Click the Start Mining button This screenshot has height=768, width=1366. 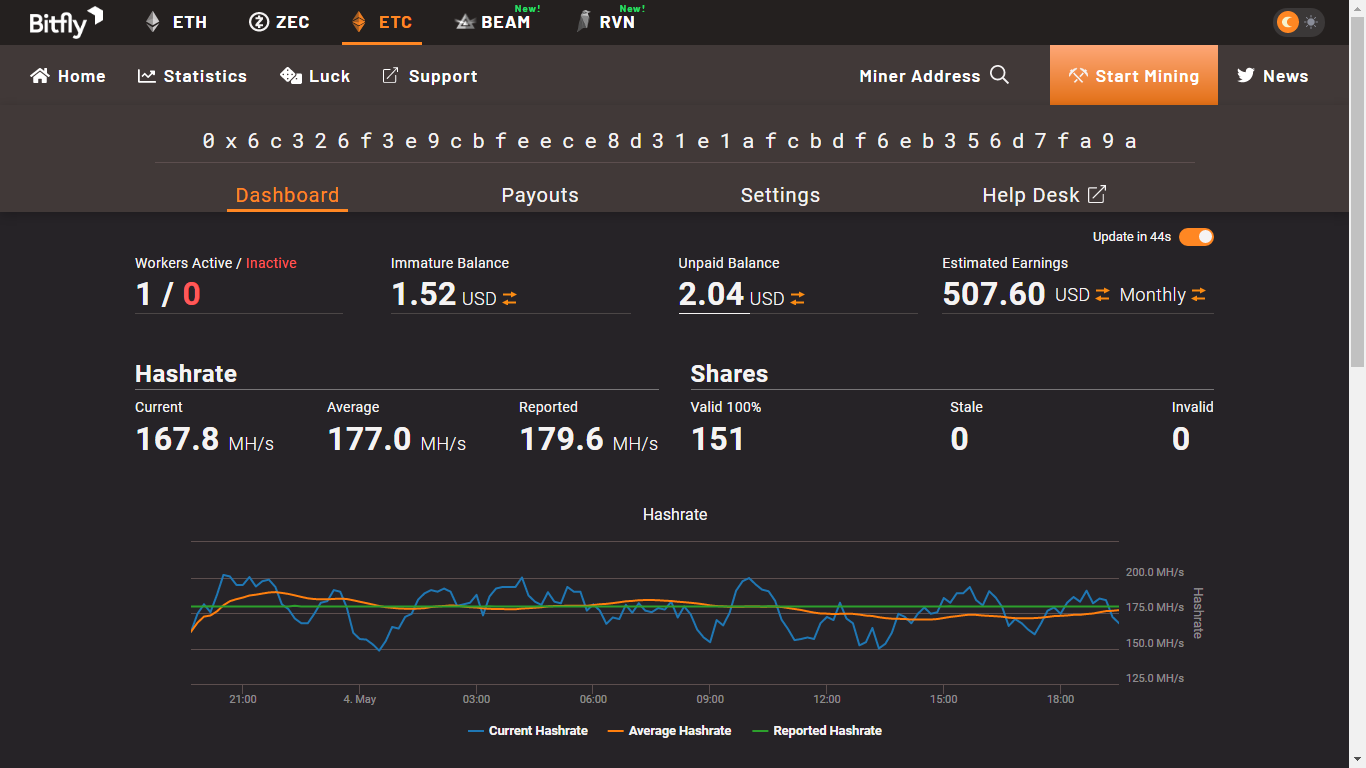click(x=1134, y=75)
